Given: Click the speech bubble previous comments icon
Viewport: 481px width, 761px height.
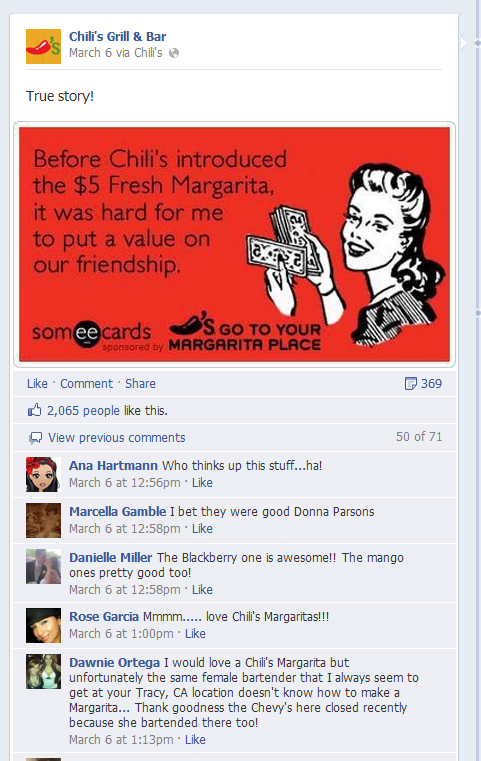Looking at the screenshot, I should coord(35,438).
